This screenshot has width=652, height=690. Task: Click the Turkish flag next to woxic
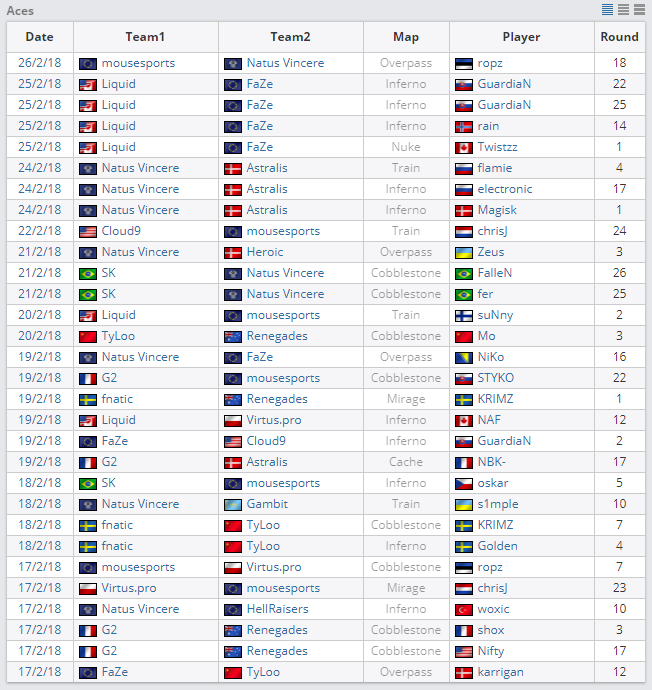coord(463,609)
